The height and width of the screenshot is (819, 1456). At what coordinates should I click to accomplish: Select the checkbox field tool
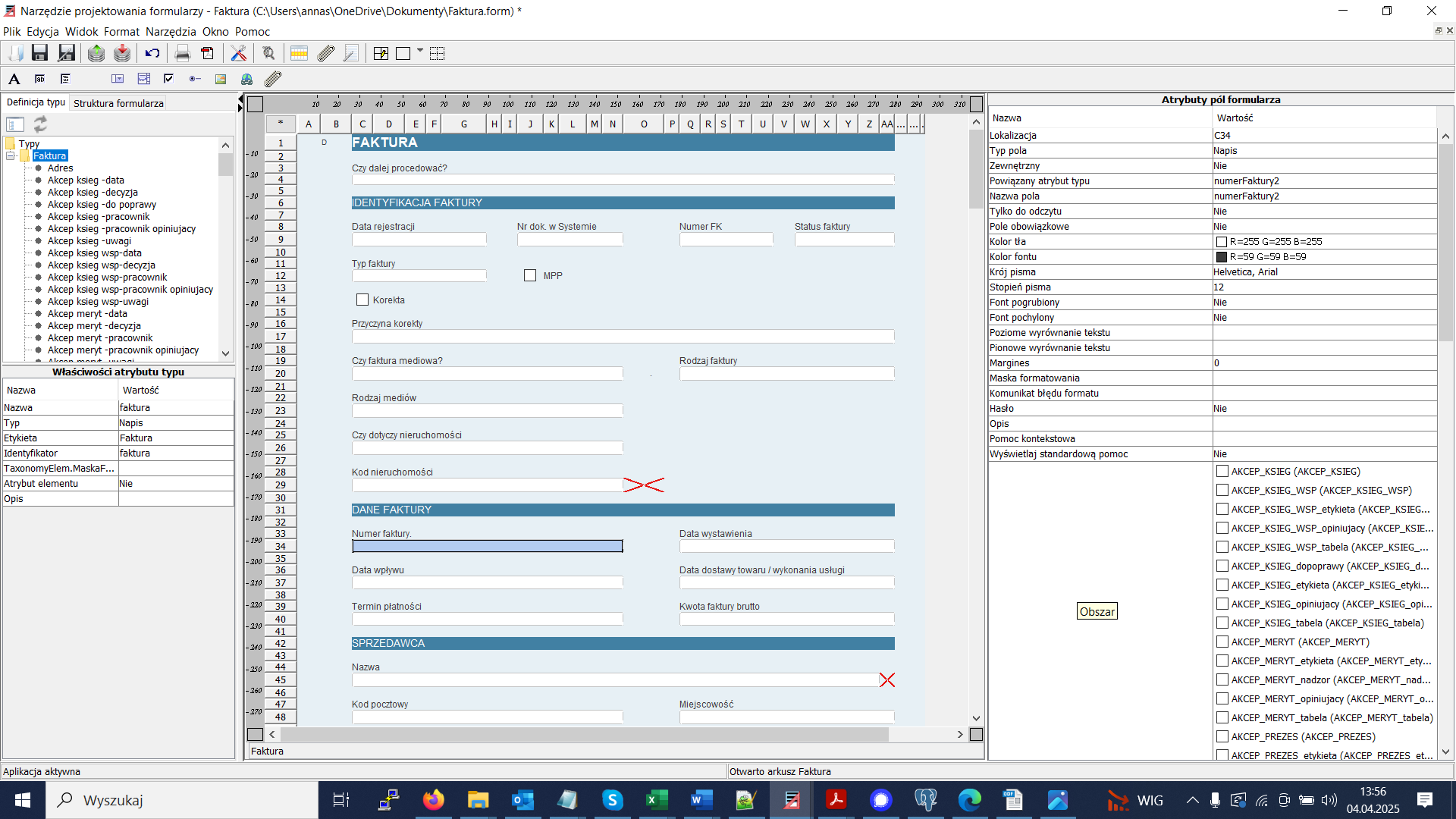(168, 79)
